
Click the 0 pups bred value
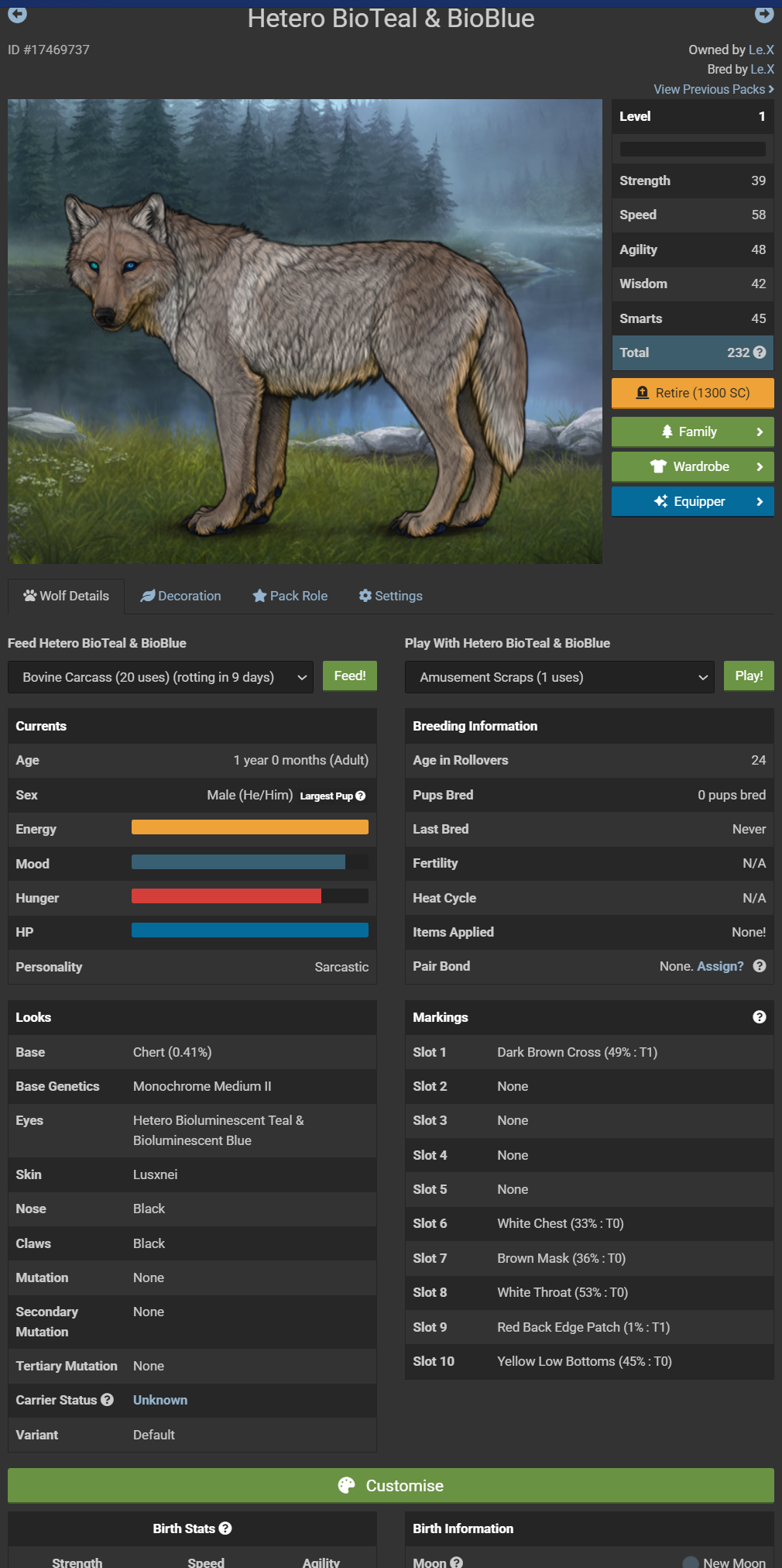click(732, 795)
